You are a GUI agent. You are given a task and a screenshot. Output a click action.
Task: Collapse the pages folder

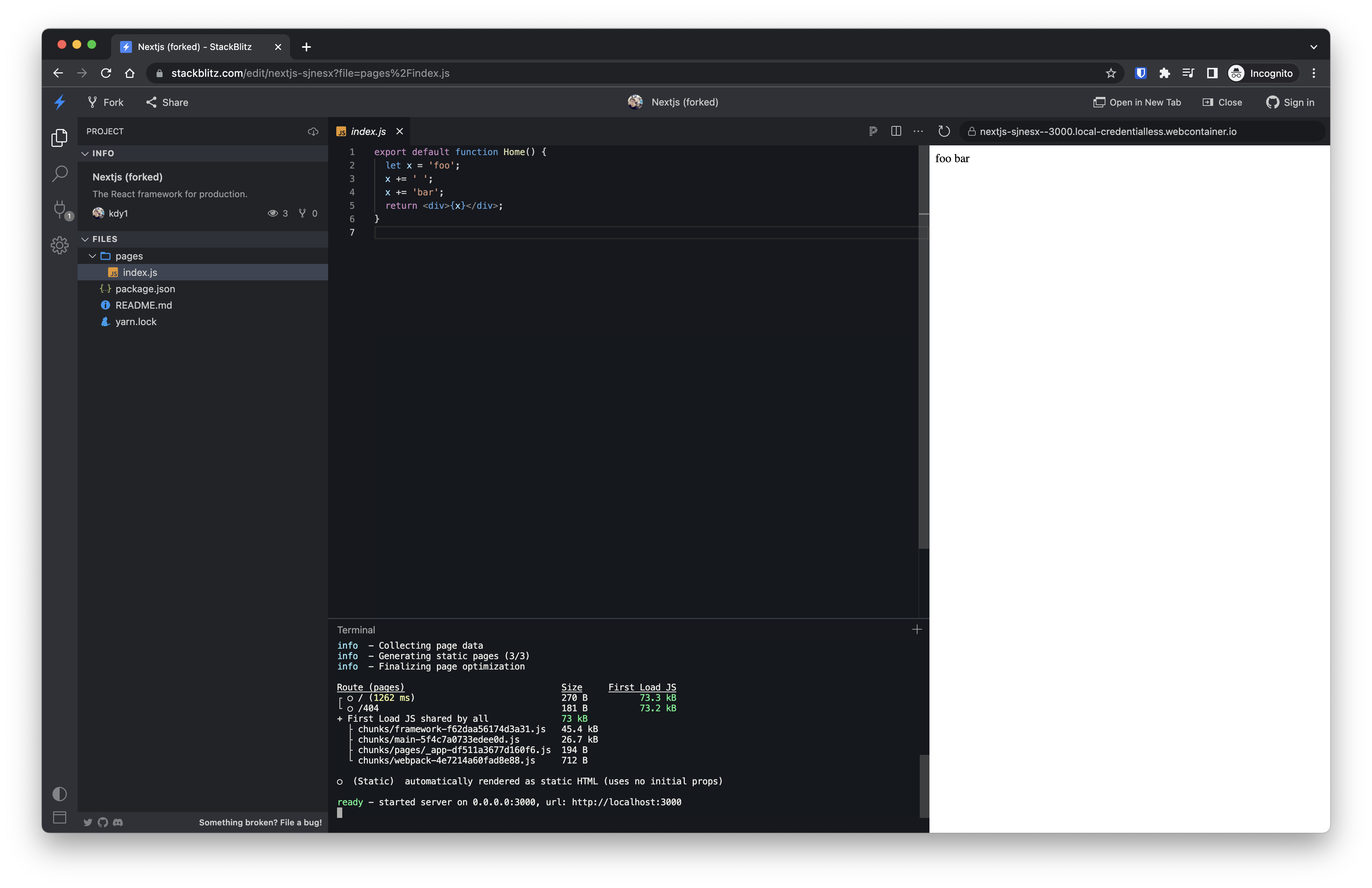92,256
